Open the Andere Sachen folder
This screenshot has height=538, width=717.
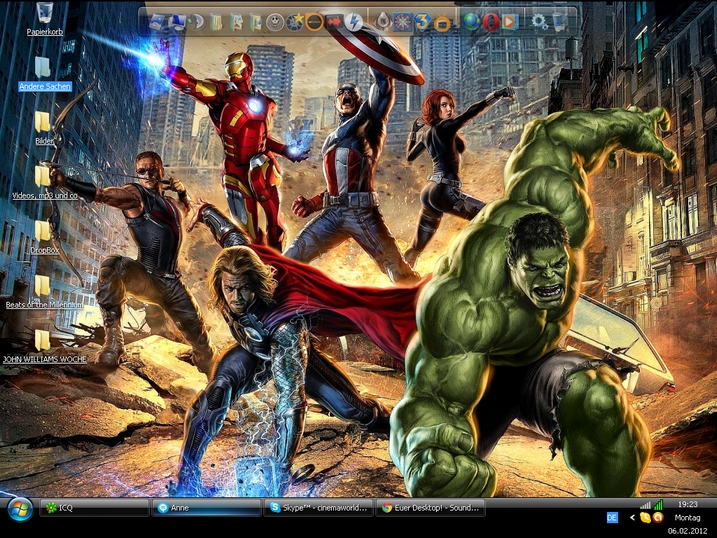point(44,68)
